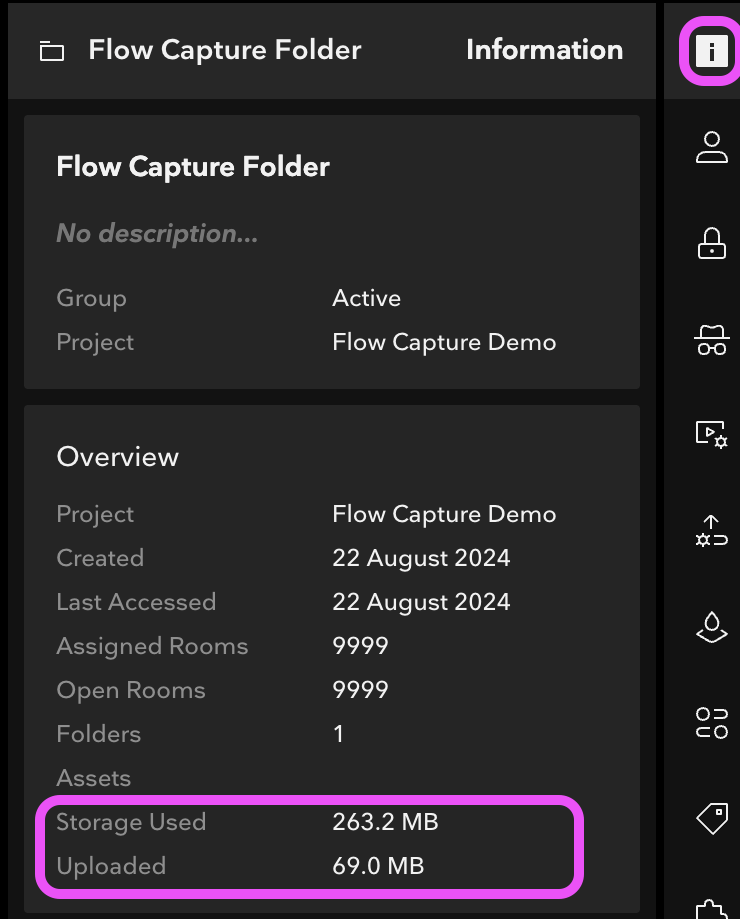This screenshot has height=919, width=740.
Task: Click the upload settings icon
Action: pos(711,530)
